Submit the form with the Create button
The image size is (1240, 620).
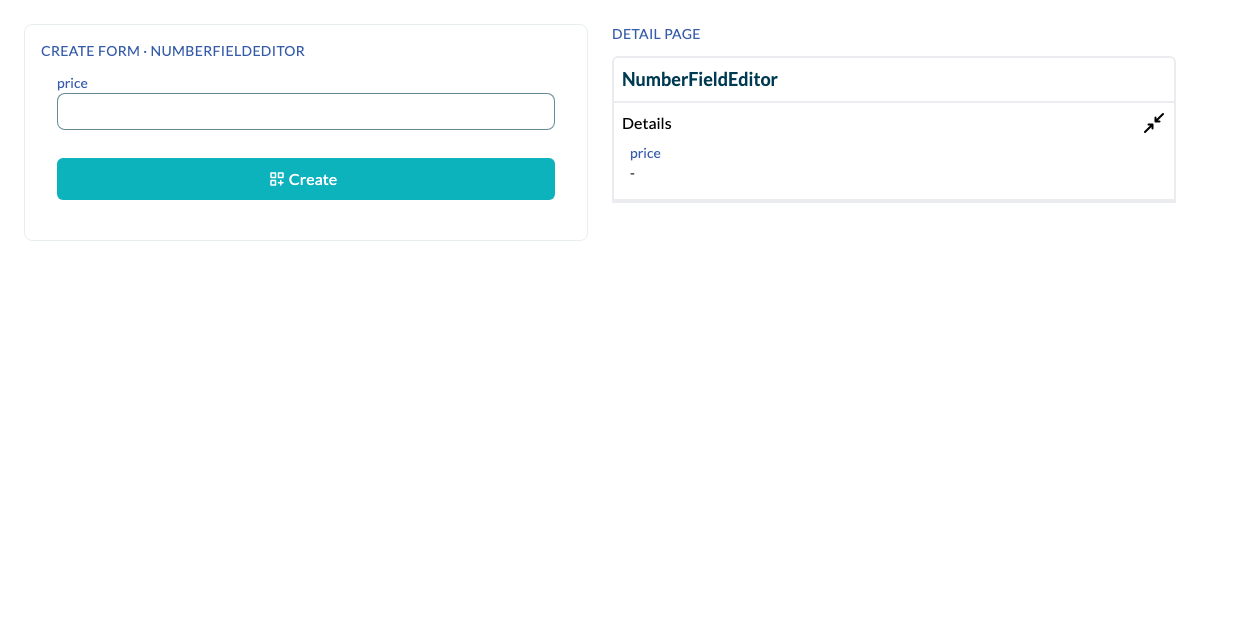click(x=306, y=179)
